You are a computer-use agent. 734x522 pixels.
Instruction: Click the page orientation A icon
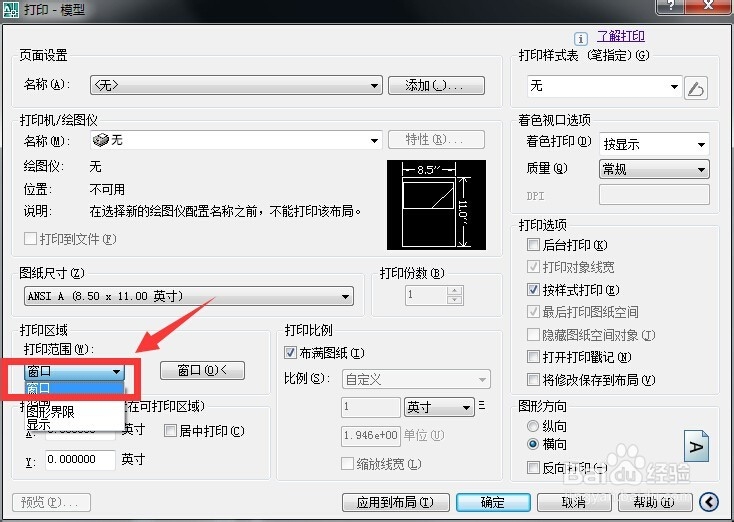click(x=697, y=446)
